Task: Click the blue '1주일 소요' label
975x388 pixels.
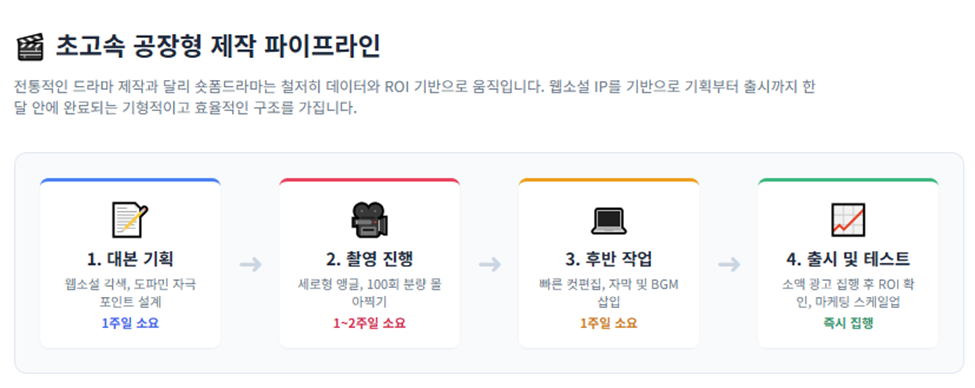Action: pos(130,323)
